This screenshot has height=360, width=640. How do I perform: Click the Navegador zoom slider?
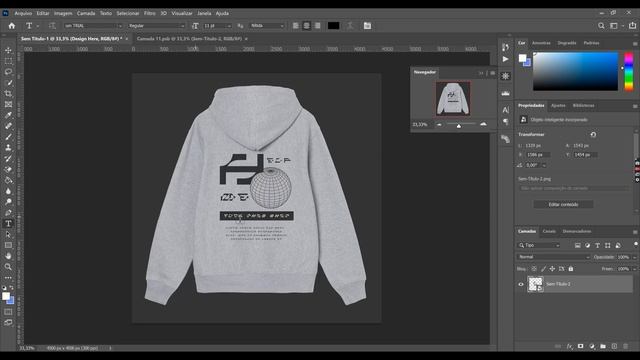(x=461, y=124)
